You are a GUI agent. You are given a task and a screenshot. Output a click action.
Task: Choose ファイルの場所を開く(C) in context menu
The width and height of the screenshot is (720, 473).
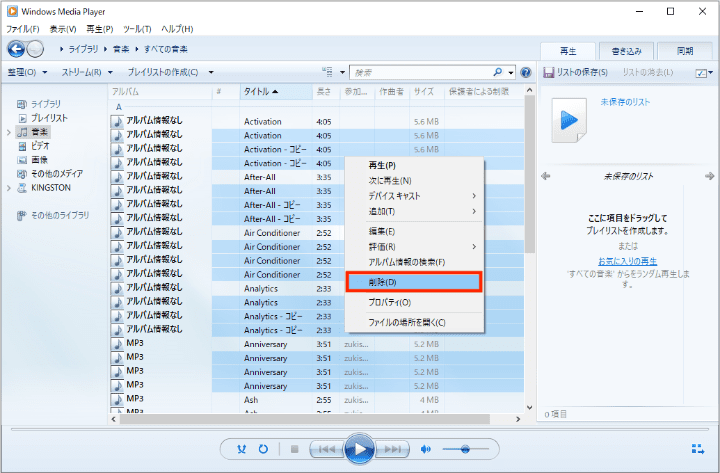click(x=414, y=322)
